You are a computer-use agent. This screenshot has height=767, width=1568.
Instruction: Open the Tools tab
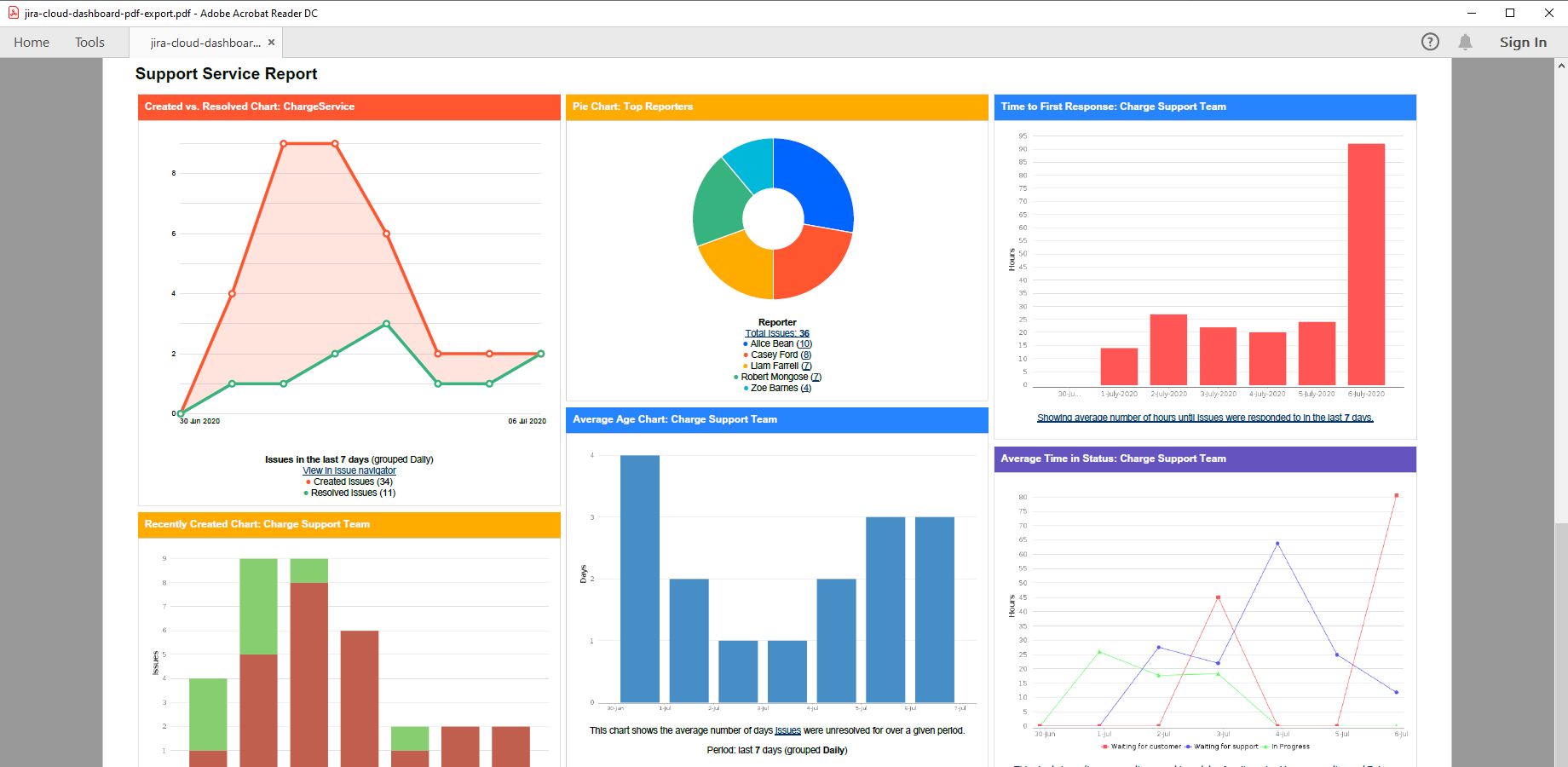[89, 42]
